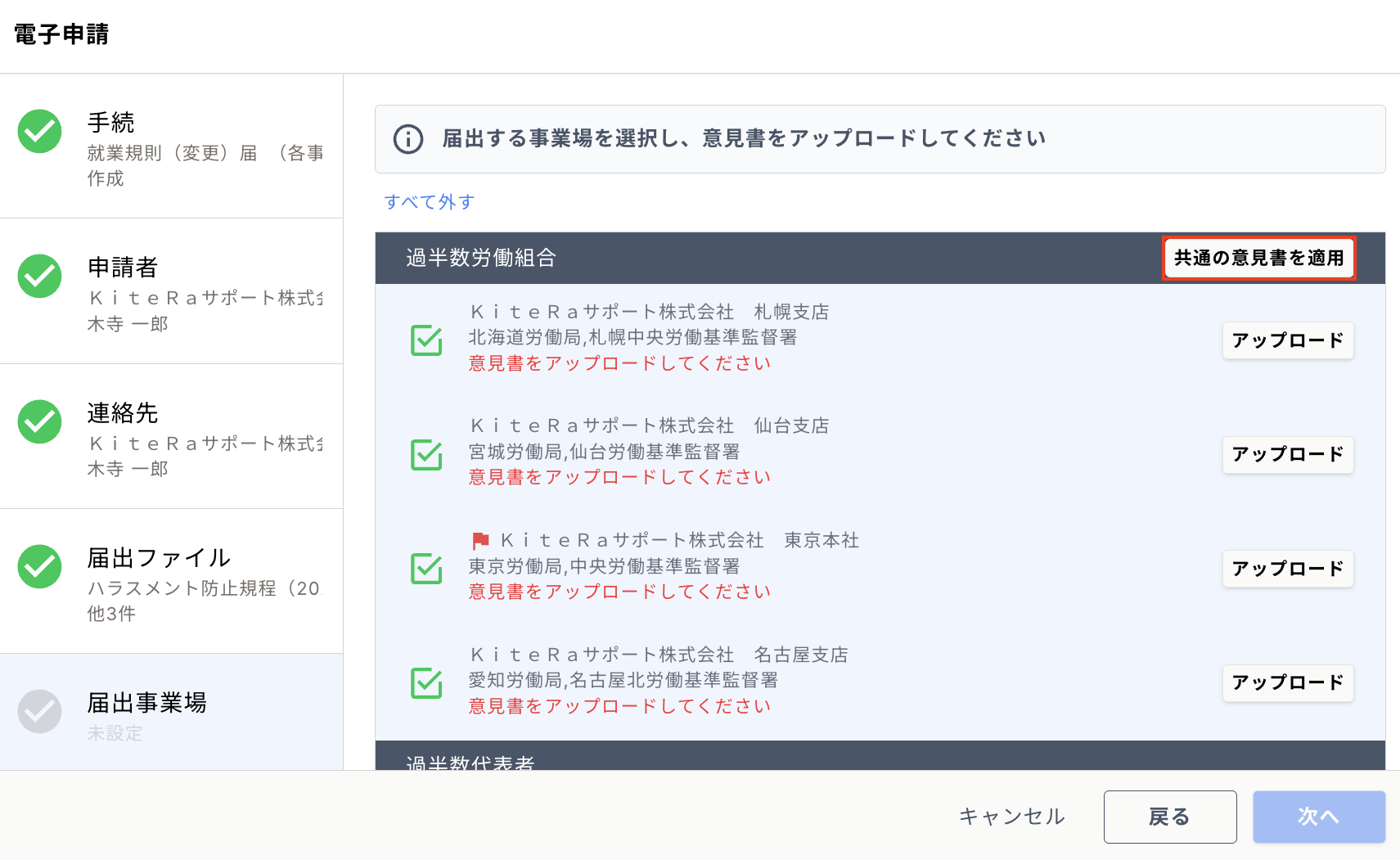Click the 過半数労働組合 section header
1400x860 pixels.
[x=880, y=259]
